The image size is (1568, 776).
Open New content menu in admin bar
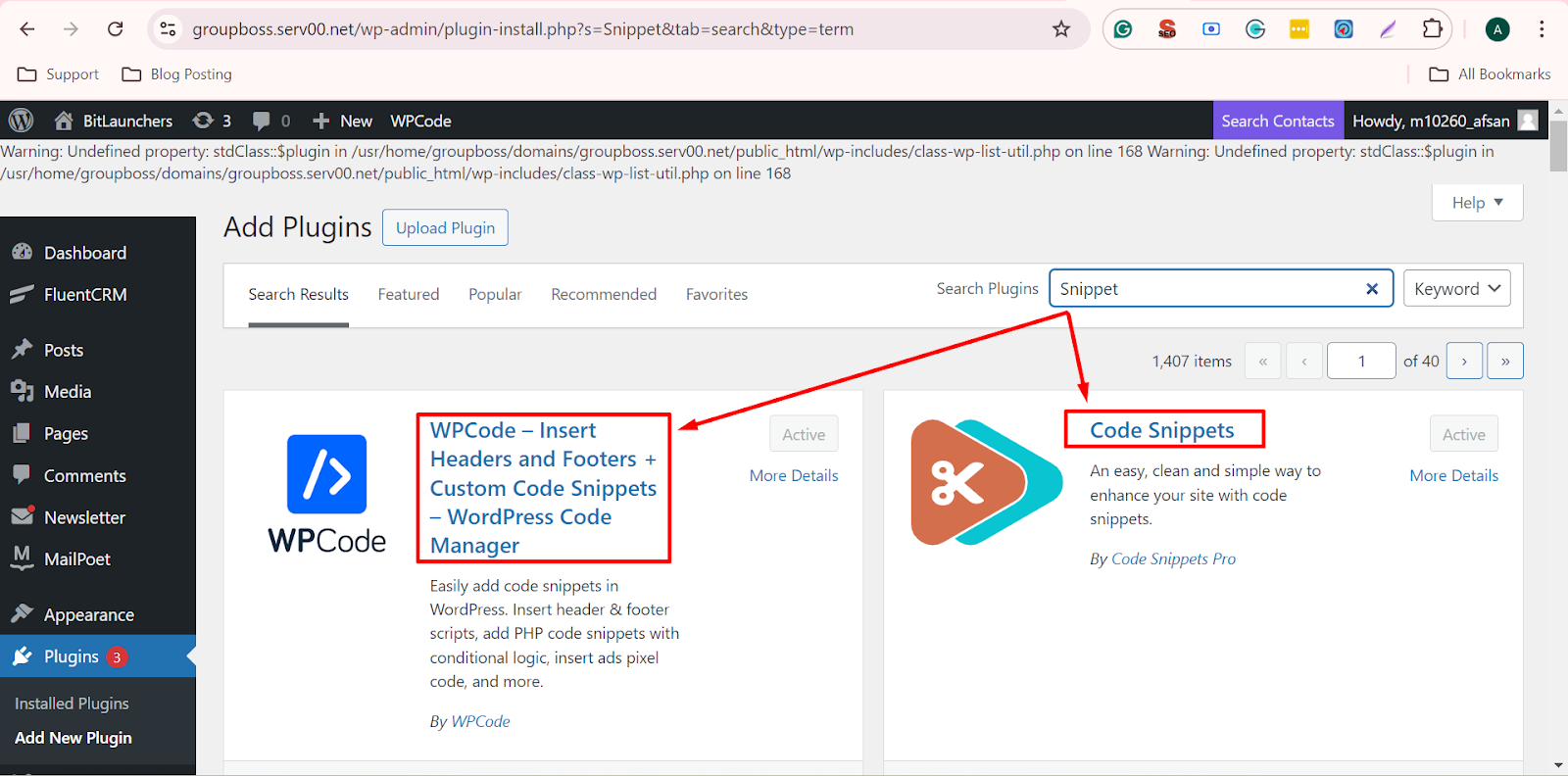tap(342, 121)
